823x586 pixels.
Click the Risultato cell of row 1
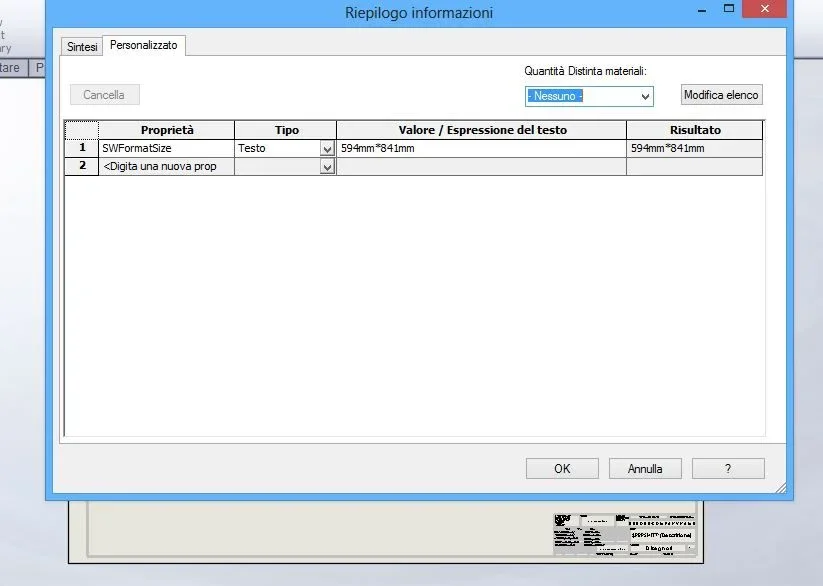tap(694, 148)
